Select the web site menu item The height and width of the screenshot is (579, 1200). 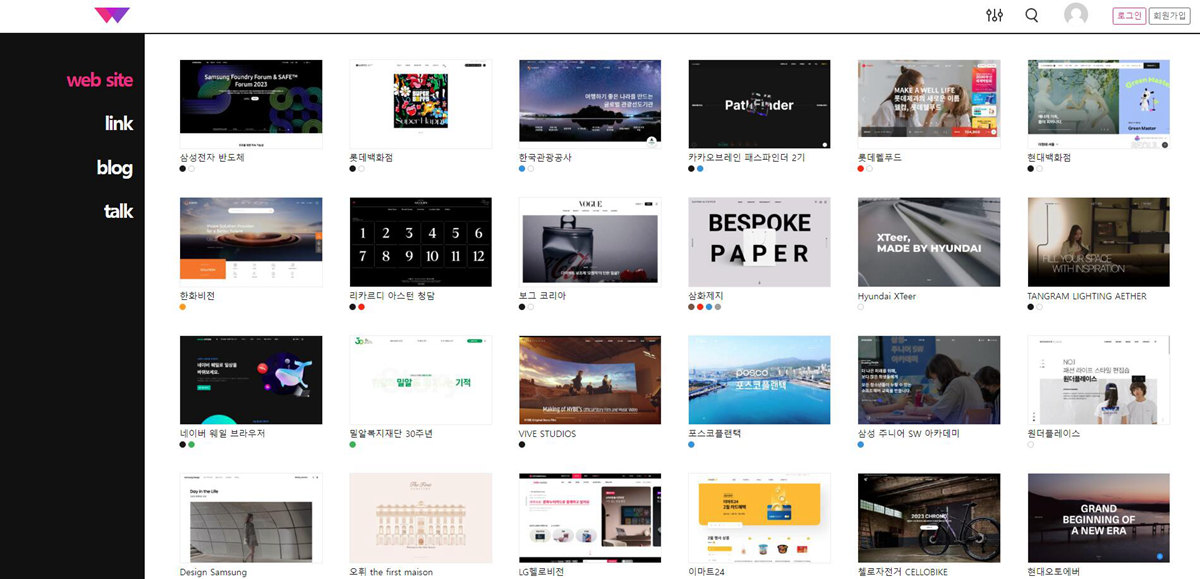click(100, 80)
